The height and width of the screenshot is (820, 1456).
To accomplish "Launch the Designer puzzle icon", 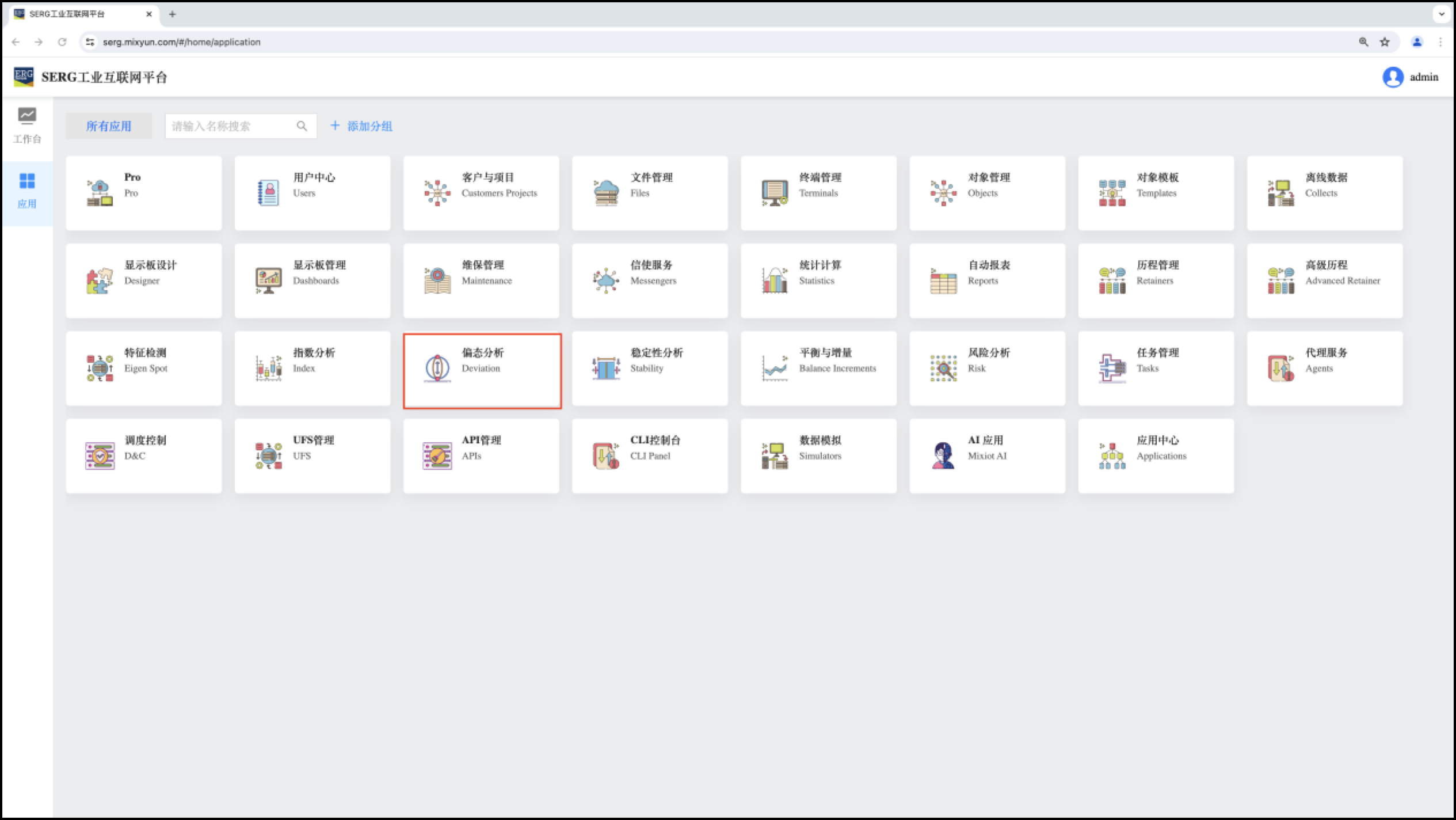I will pos(100,281).
